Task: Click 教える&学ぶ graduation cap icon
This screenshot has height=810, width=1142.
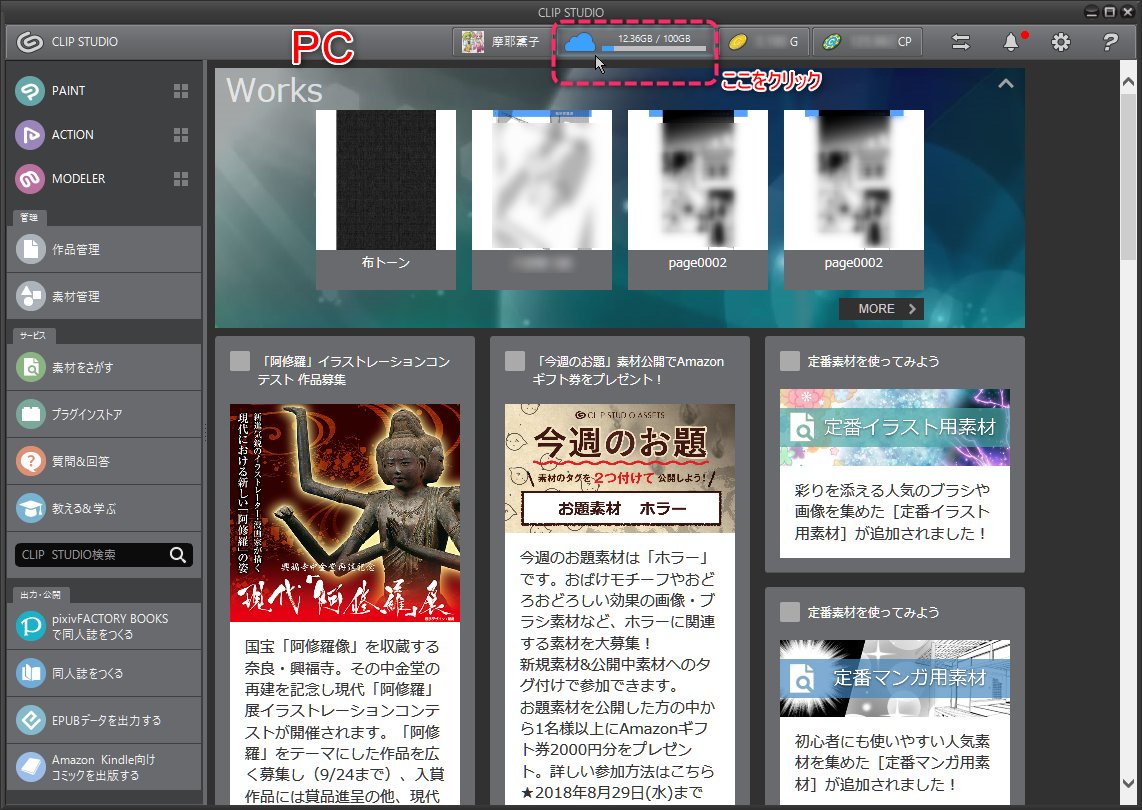Action: coord(31,508)
